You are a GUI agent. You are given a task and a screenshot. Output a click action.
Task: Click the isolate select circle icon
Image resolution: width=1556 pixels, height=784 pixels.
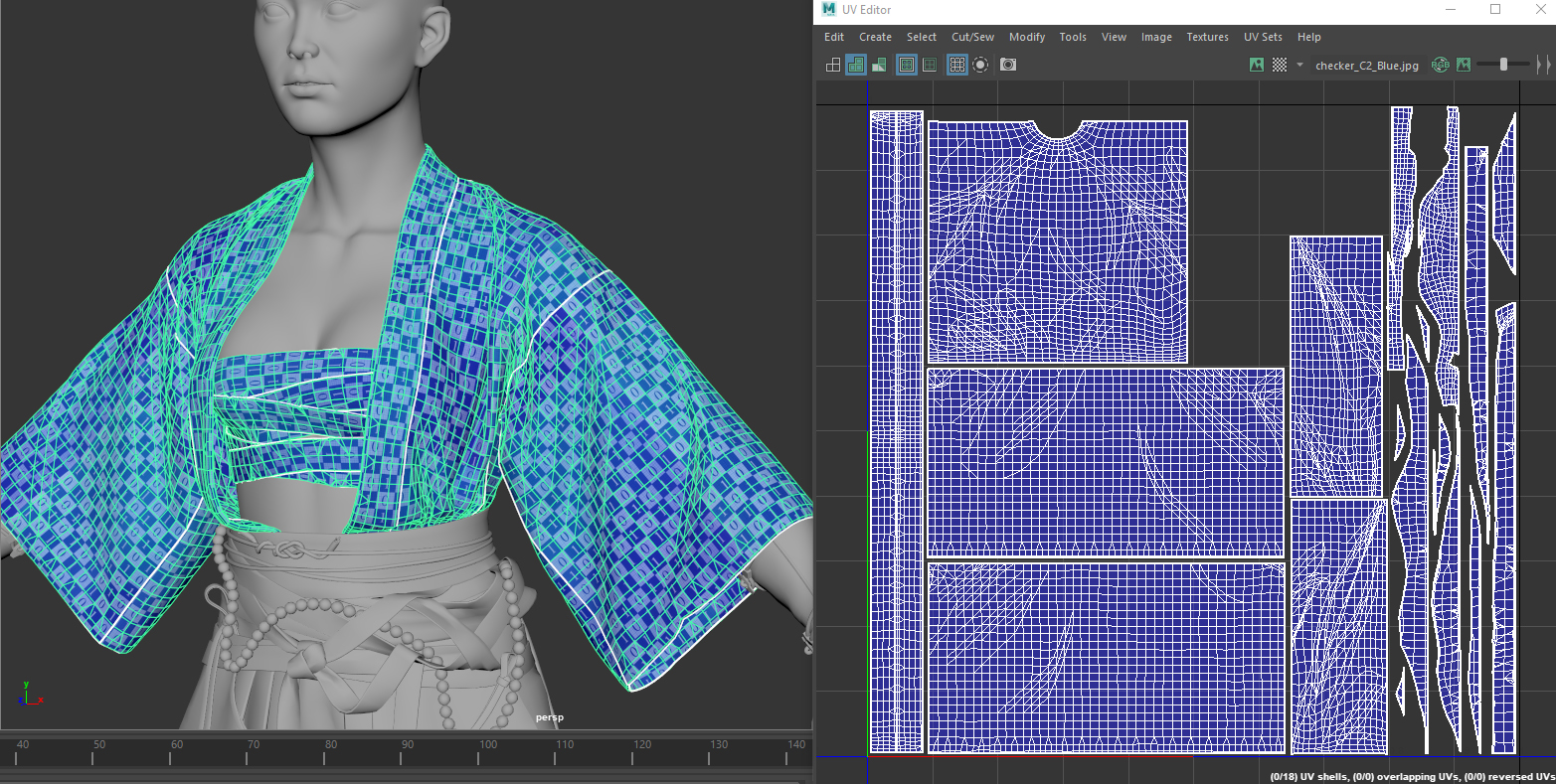(980, 65)
